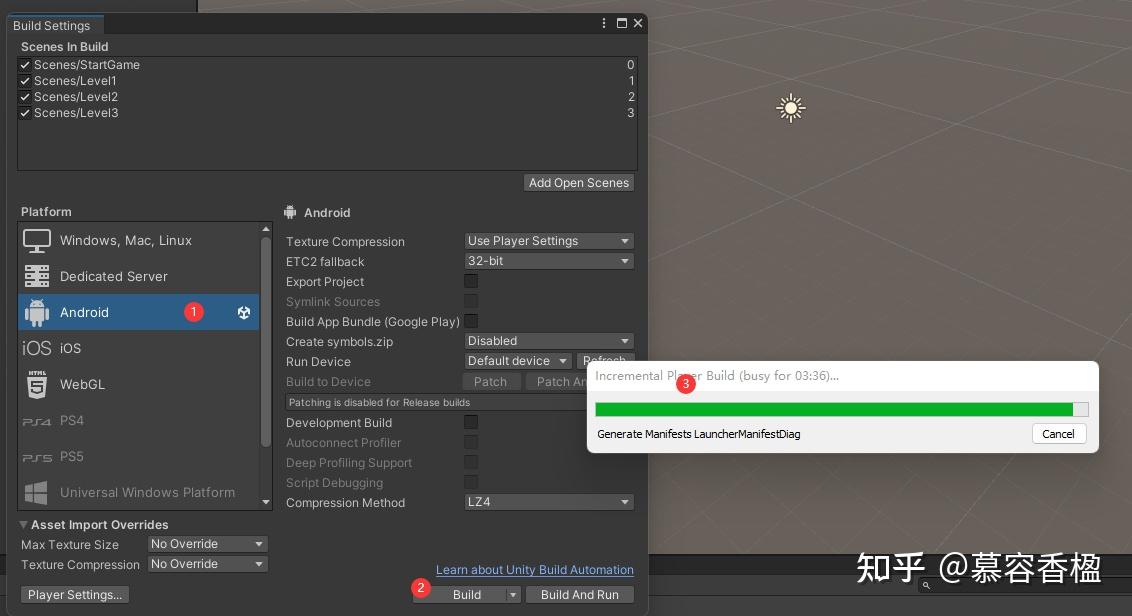Open the ETC2 fallback dropdown
1132x616 pixels.
point(549,261)
